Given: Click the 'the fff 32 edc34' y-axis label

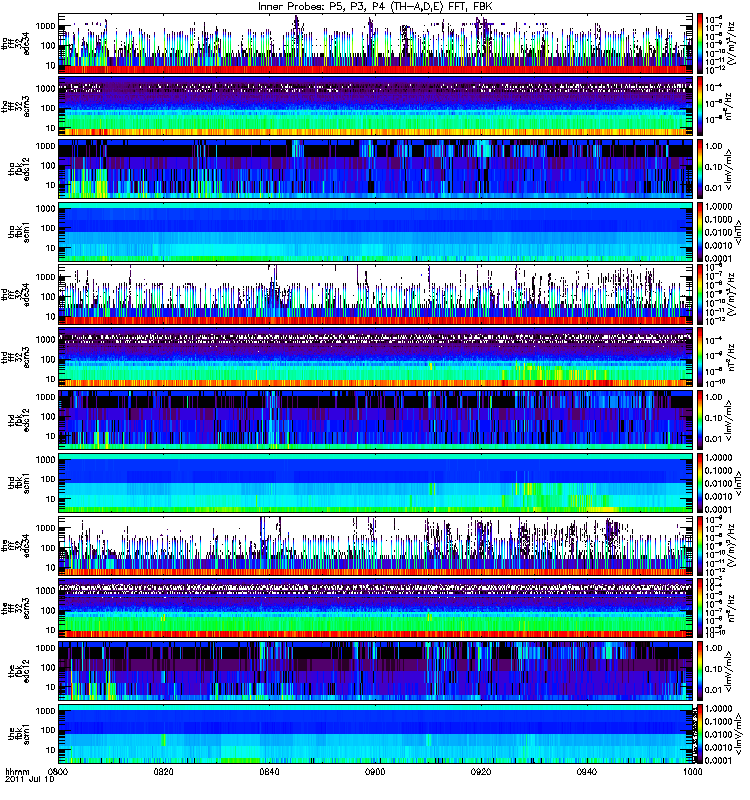Looking at the screenshot, I should pyautogui.click(x=16, y=545).
